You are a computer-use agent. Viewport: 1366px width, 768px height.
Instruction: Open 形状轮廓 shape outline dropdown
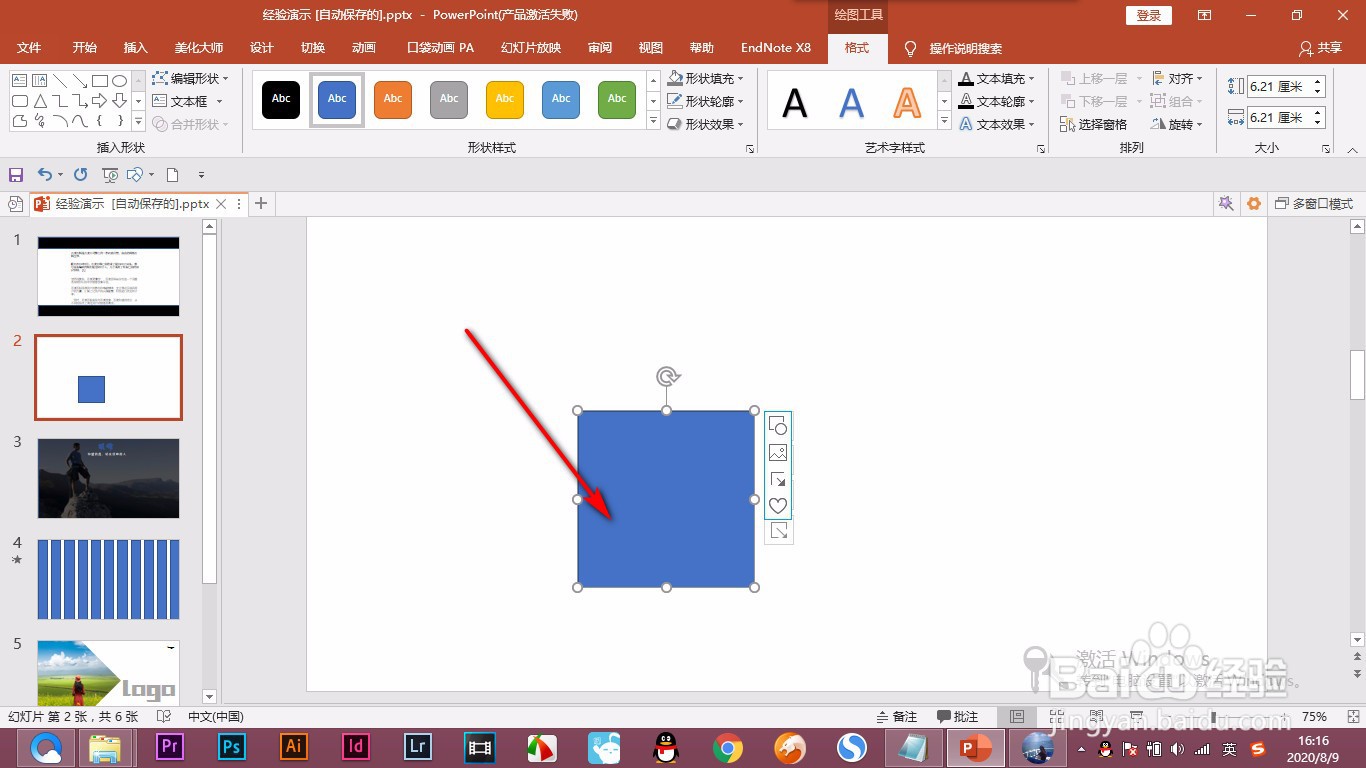click(x=706, y=101)
